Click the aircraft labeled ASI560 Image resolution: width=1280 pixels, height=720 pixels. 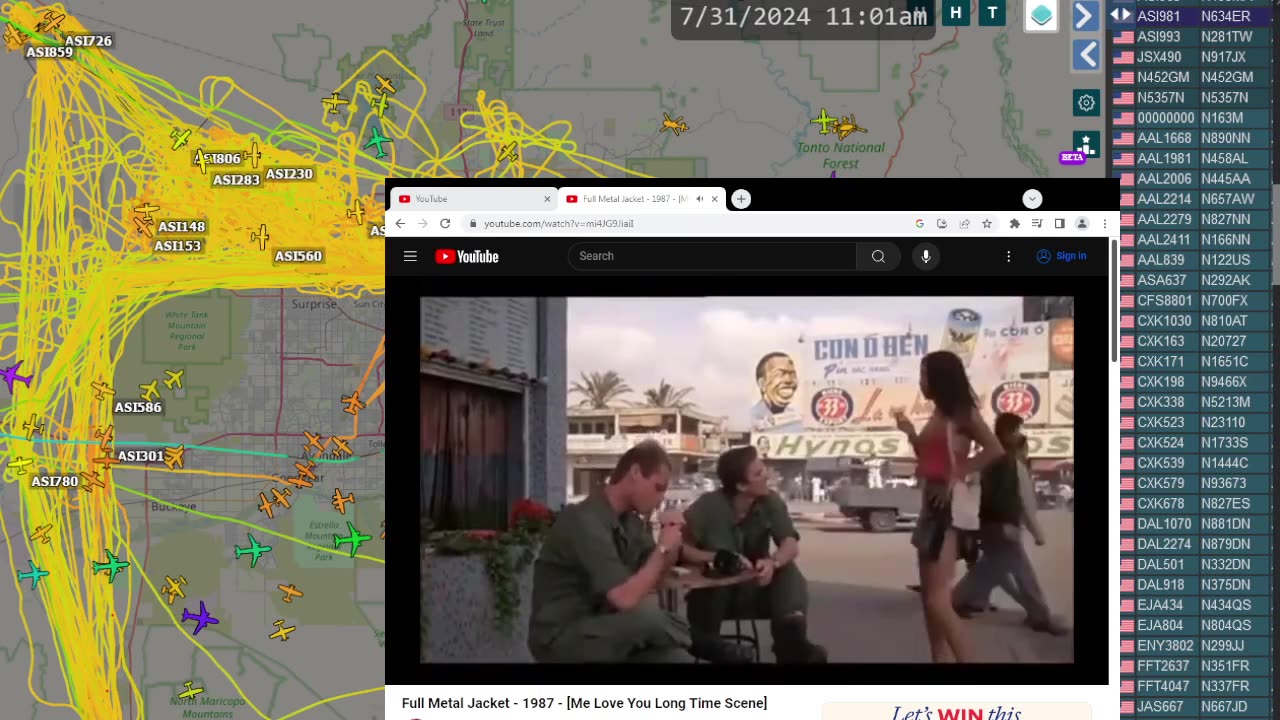point(261,237)
